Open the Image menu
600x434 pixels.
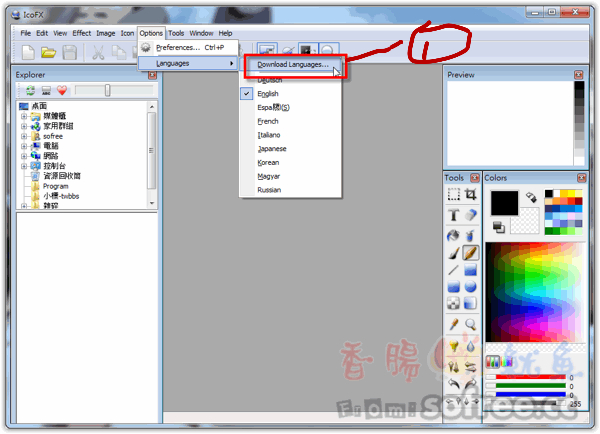click(x=106, y=33)
